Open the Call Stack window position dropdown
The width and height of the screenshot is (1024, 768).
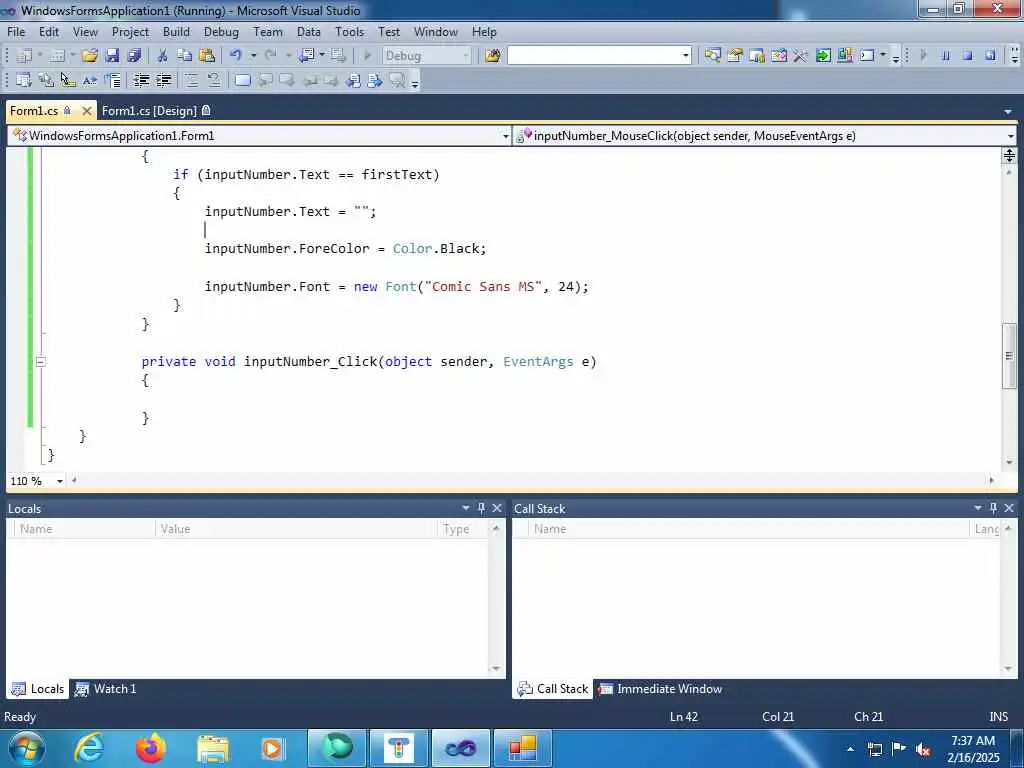[x=978, y=507]
